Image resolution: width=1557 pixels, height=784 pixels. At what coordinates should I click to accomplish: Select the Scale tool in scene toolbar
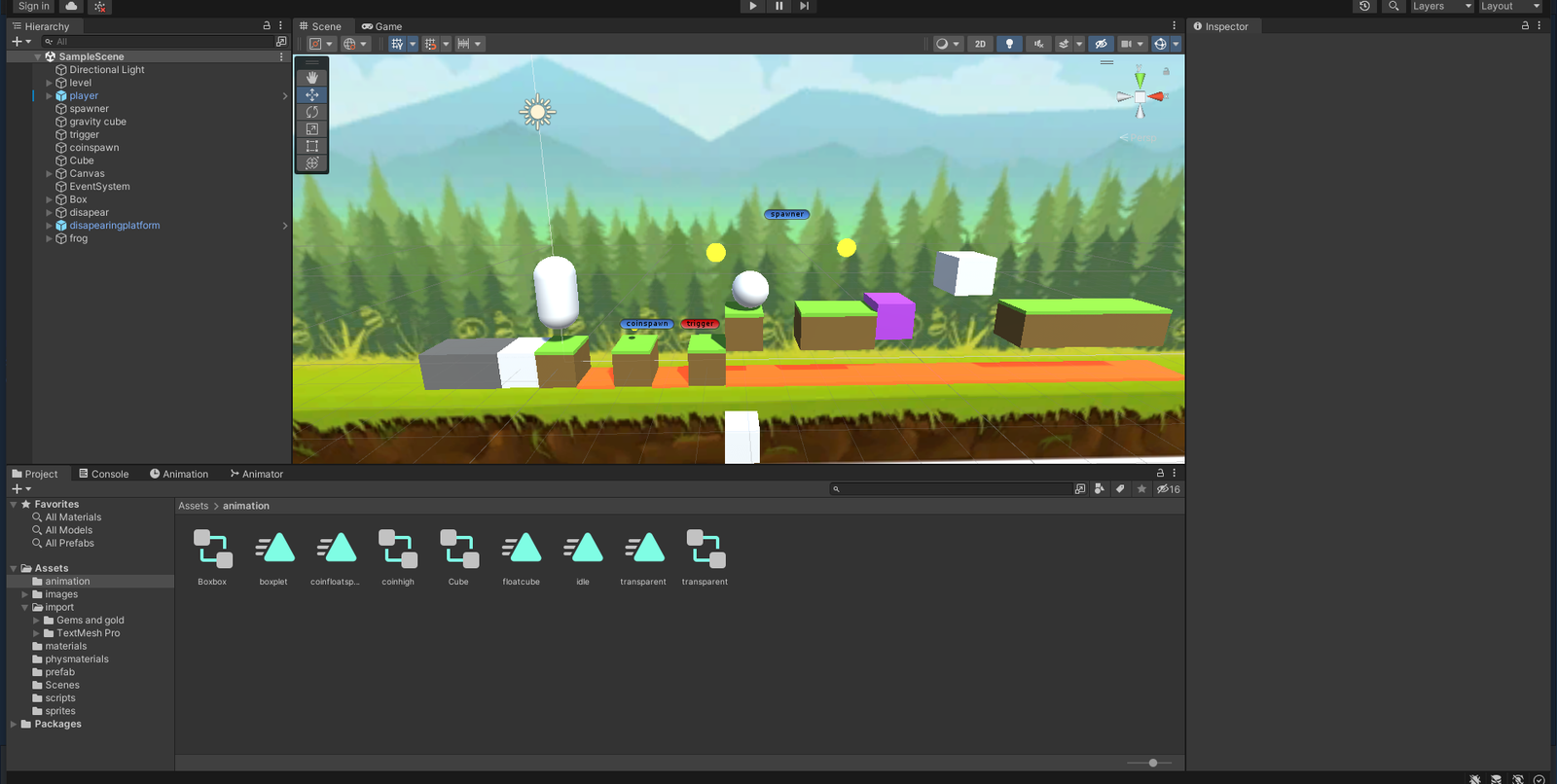(311, 128)
